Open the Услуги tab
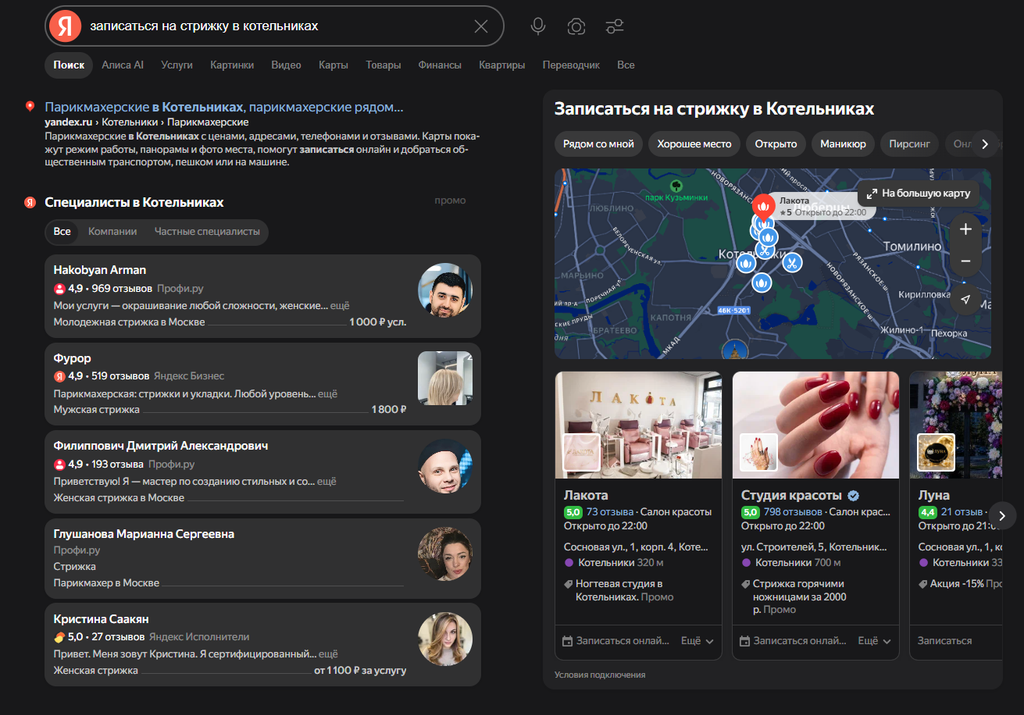Image resolution: width=1024 pixels, height=715 pixels. 176,65
